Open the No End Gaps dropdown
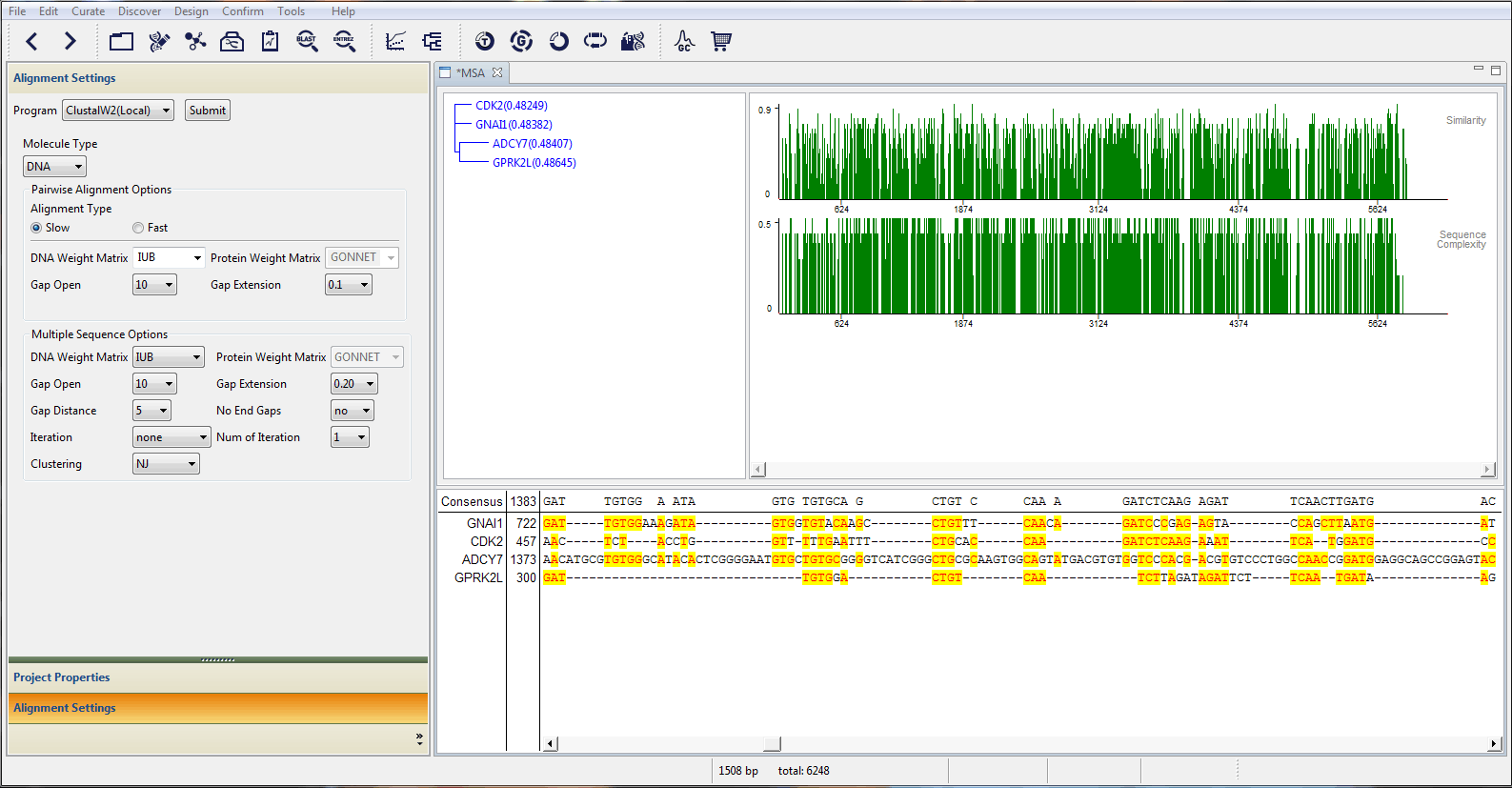 click(352, 411)
